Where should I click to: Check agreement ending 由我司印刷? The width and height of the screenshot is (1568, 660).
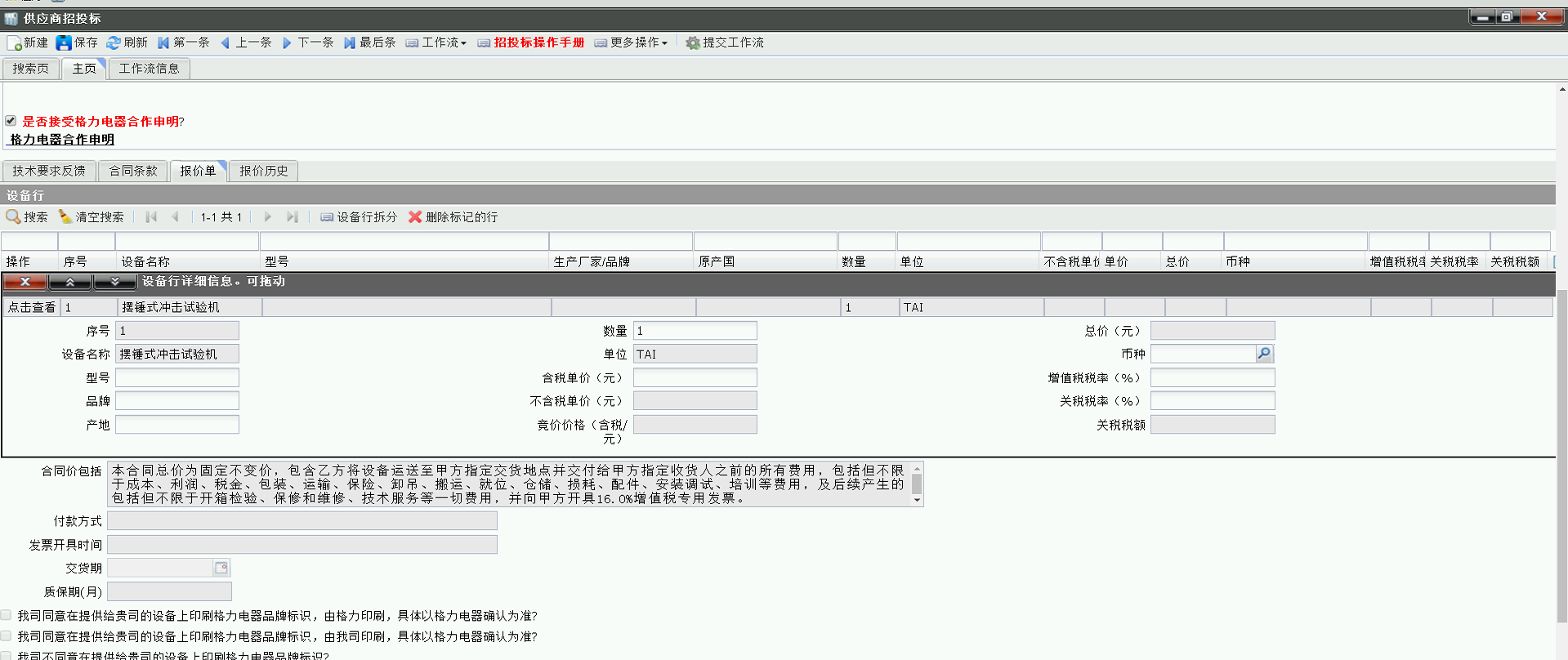pyautogui.click(x=7, y=635)
